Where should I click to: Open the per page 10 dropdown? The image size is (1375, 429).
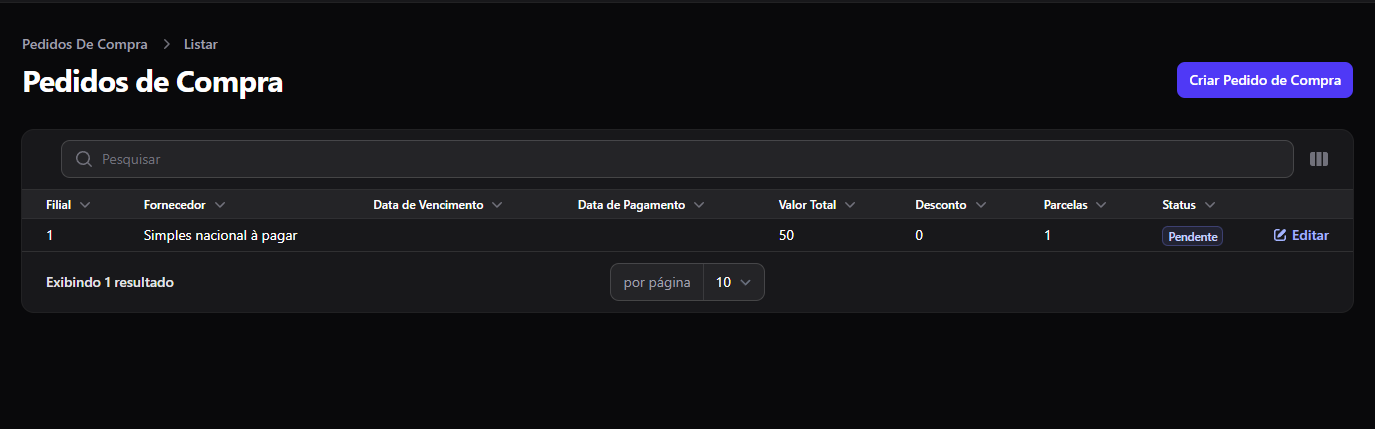click(734, 282)
